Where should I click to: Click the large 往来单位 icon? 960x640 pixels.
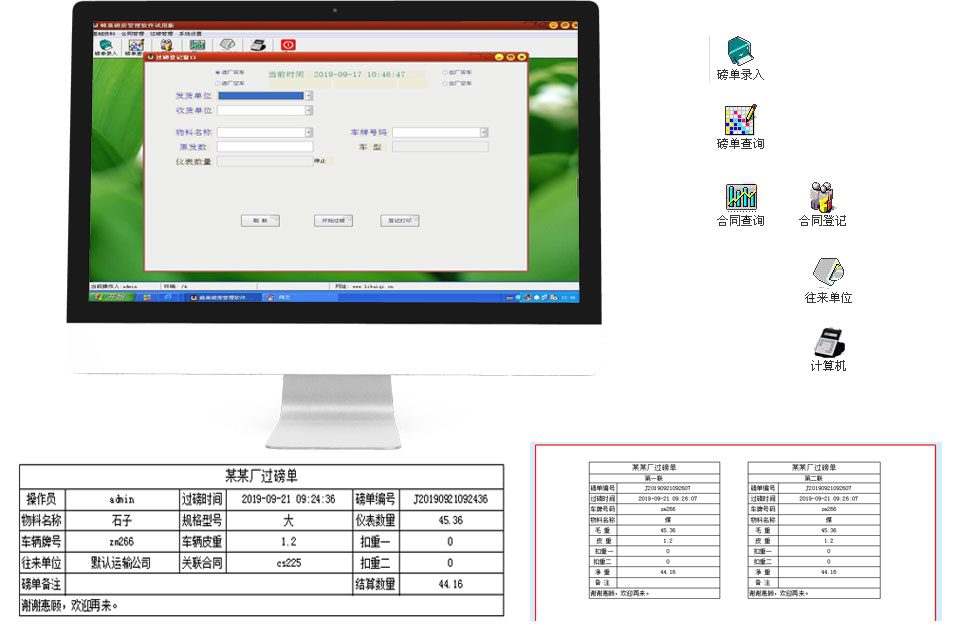coord(828,280)
